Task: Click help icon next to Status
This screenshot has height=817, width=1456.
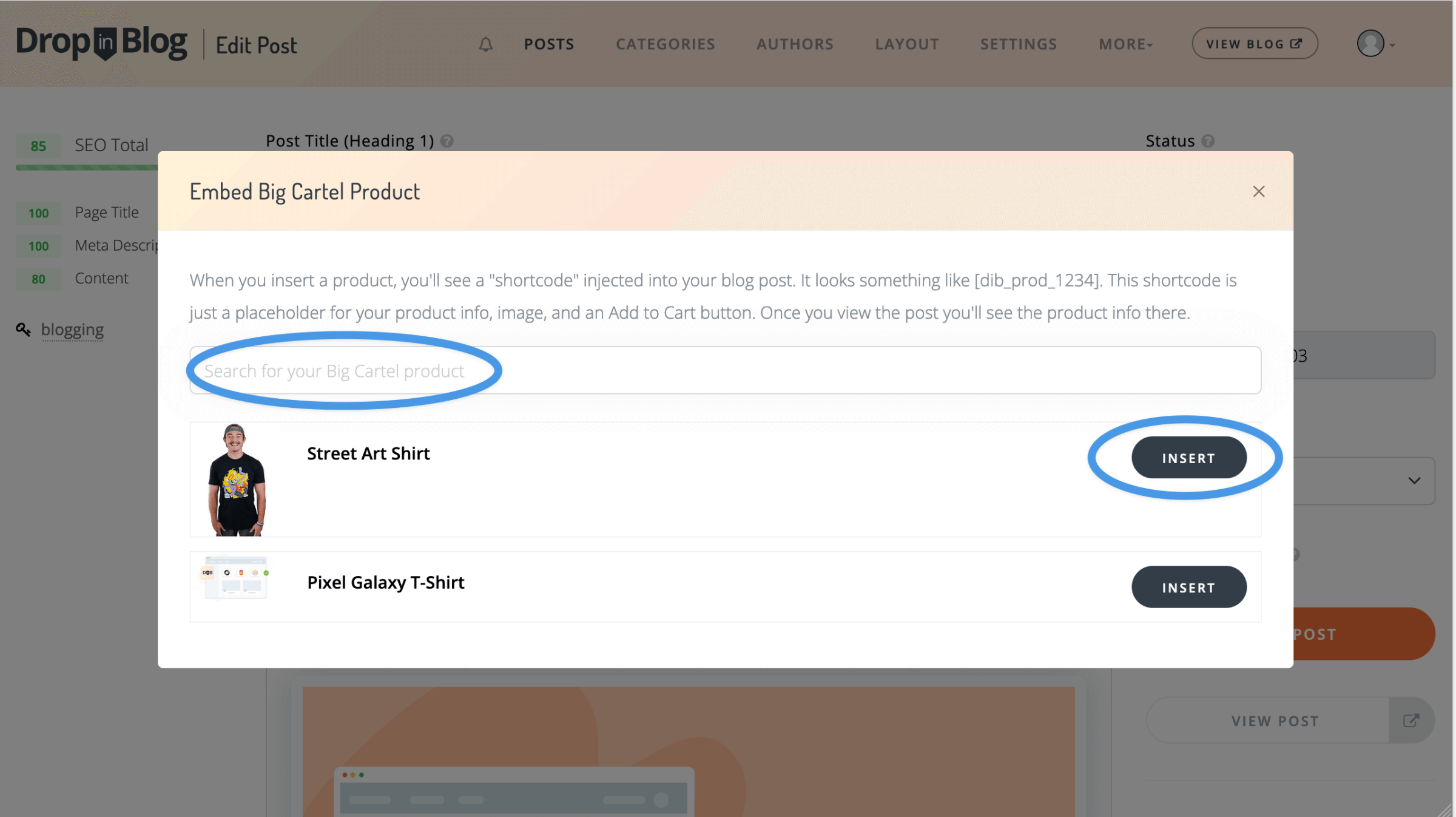Action: pyautogui.click(x=1208, y=141)
